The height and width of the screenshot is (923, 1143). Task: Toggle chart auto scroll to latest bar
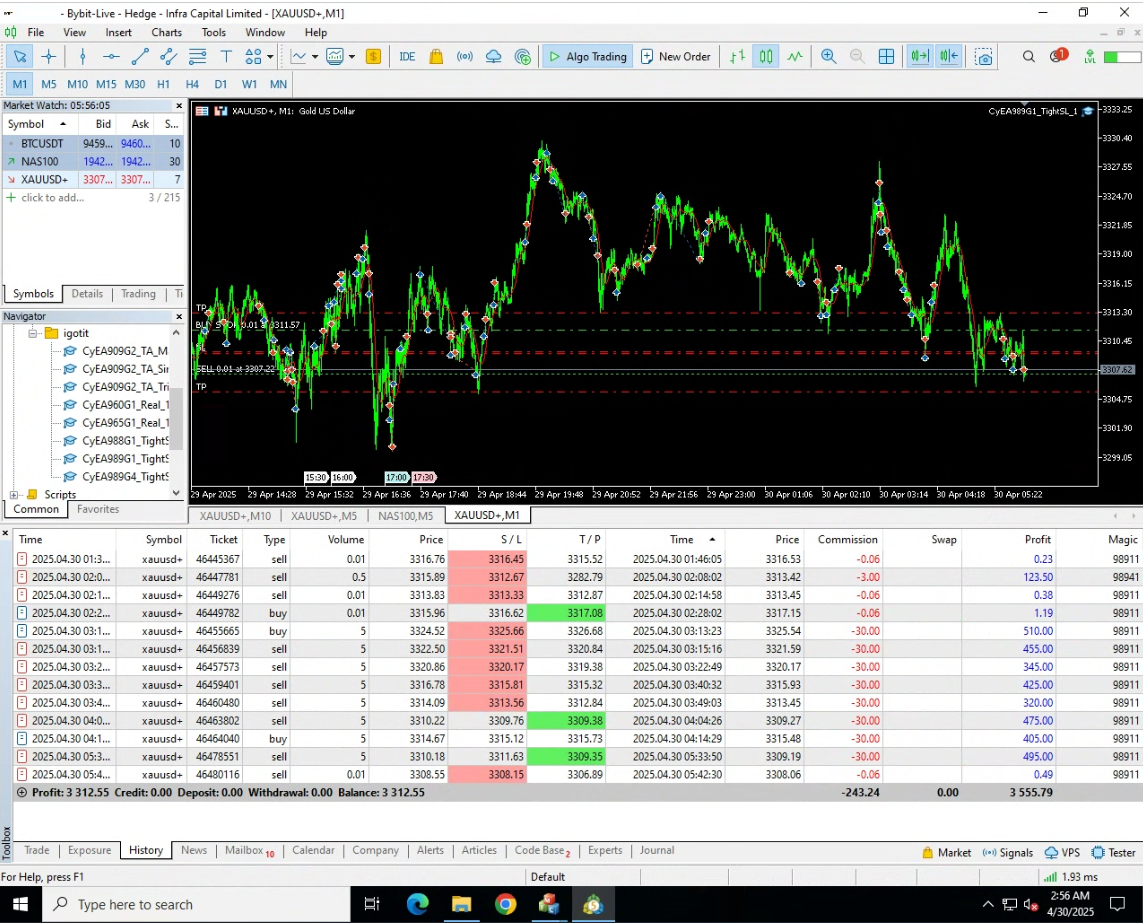point(920,57)
